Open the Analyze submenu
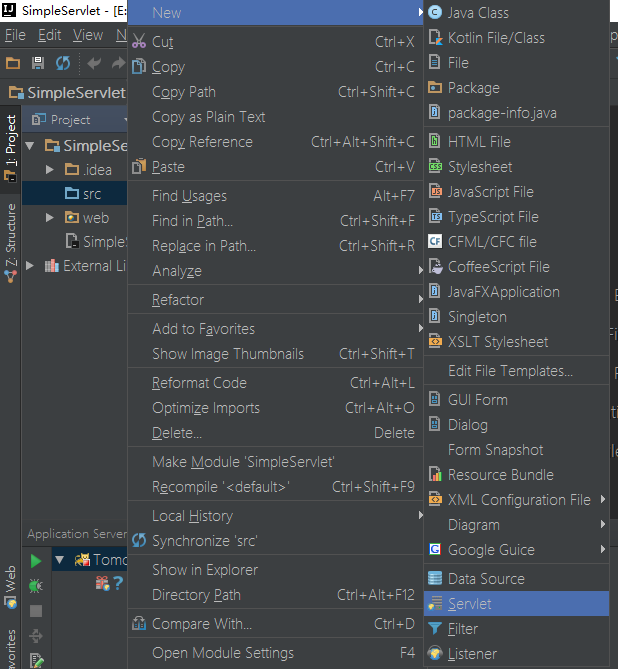Viewport: 618px width, 669px height. (276, 271)
